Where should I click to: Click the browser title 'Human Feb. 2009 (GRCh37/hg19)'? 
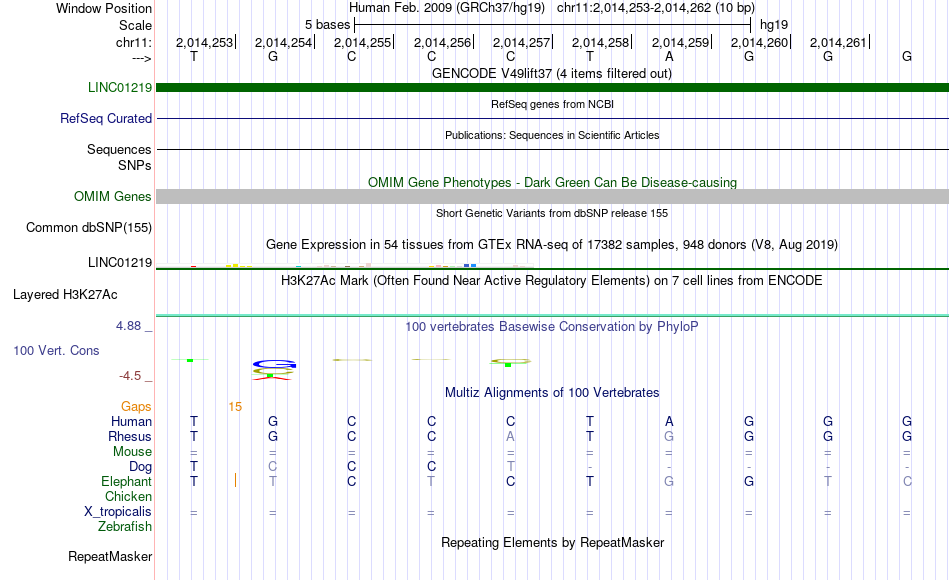447,8
